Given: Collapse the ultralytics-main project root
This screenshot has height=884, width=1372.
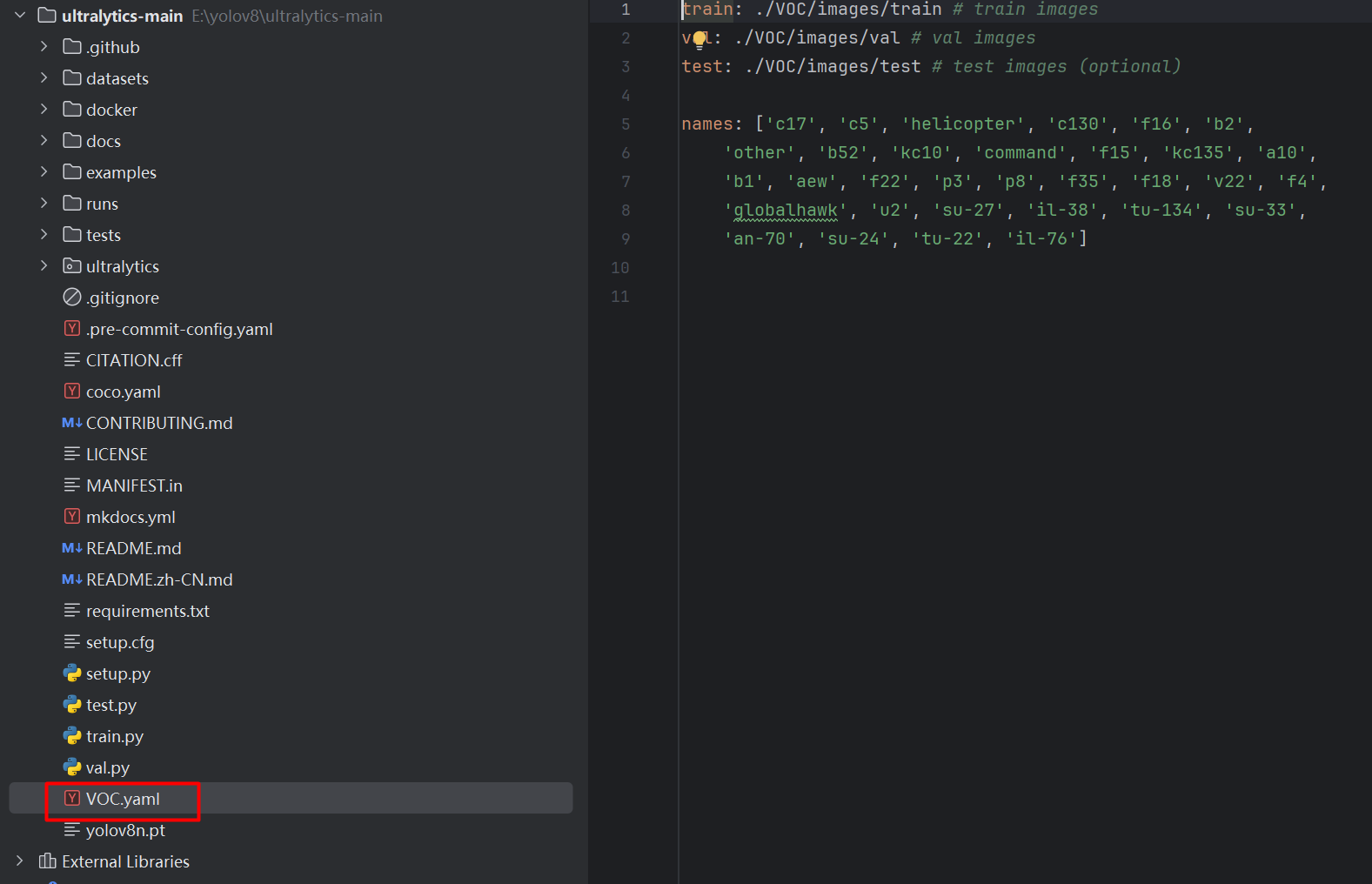Looking at the screenshot, I should (20, 16).
